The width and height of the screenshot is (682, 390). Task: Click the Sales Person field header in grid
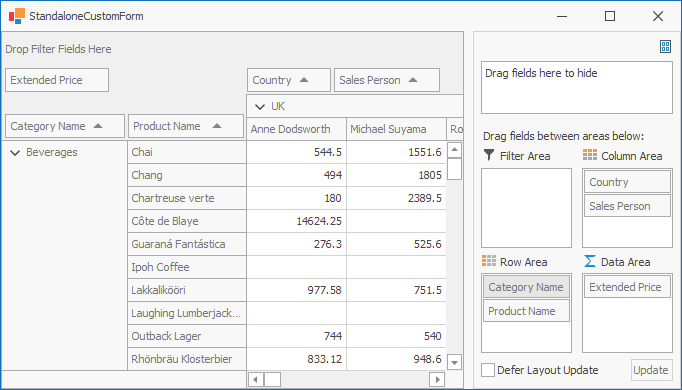tap(387, 80)
